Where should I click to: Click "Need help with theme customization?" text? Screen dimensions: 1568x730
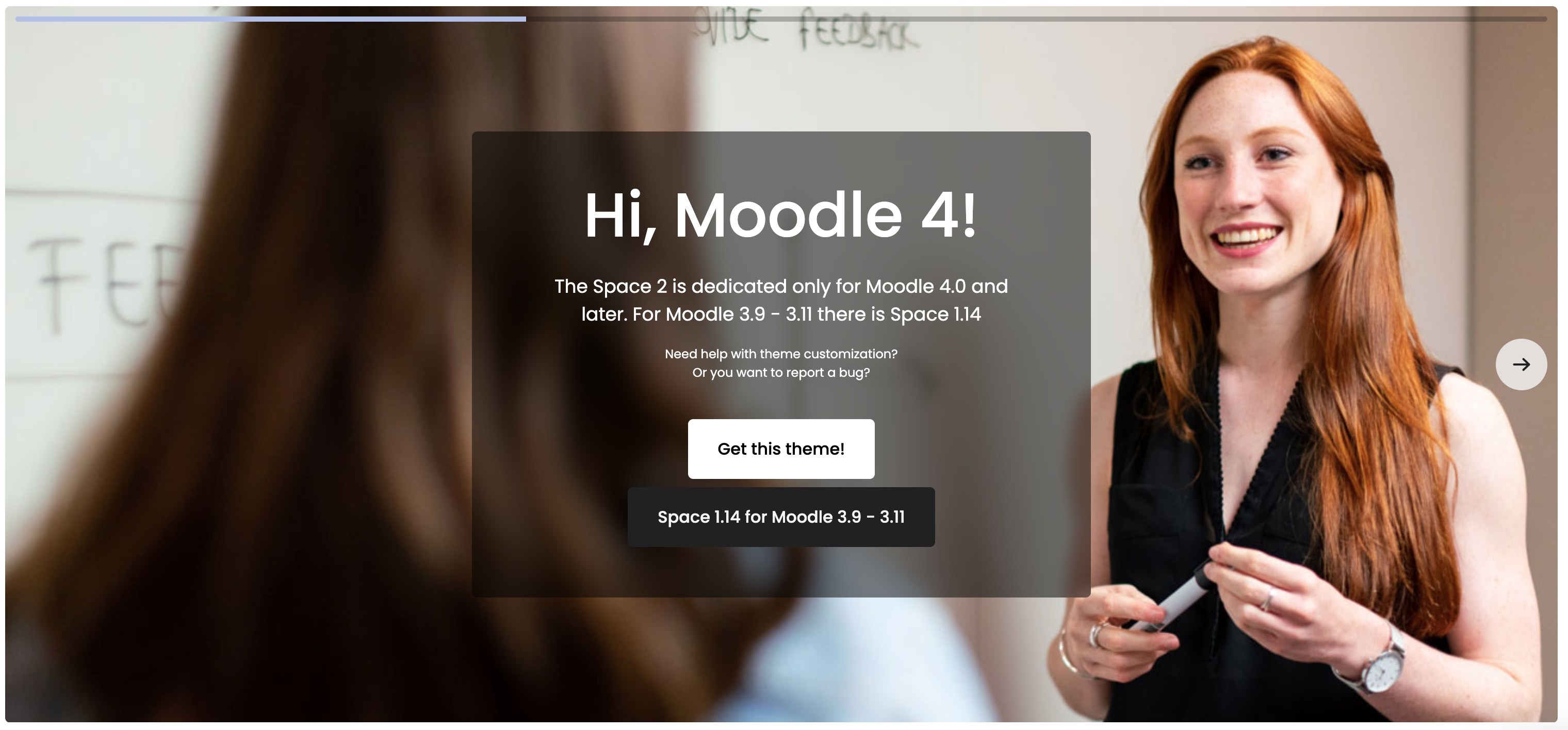point(781,354)
